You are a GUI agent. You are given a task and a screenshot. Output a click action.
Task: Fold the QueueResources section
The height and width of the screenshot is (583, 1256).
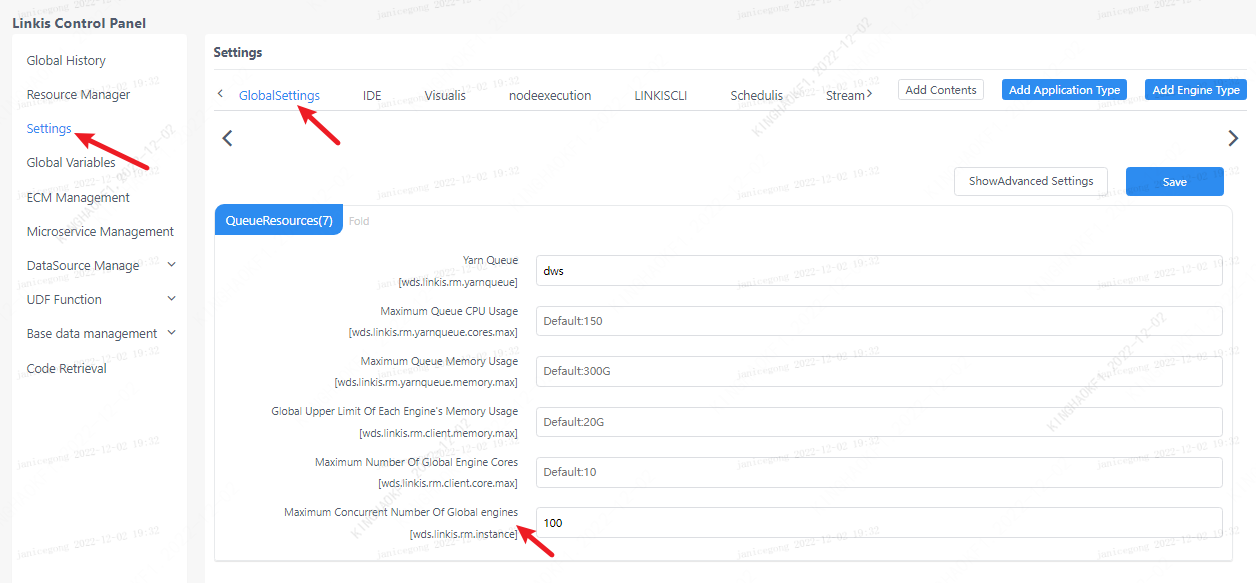[x=359, y=221]
